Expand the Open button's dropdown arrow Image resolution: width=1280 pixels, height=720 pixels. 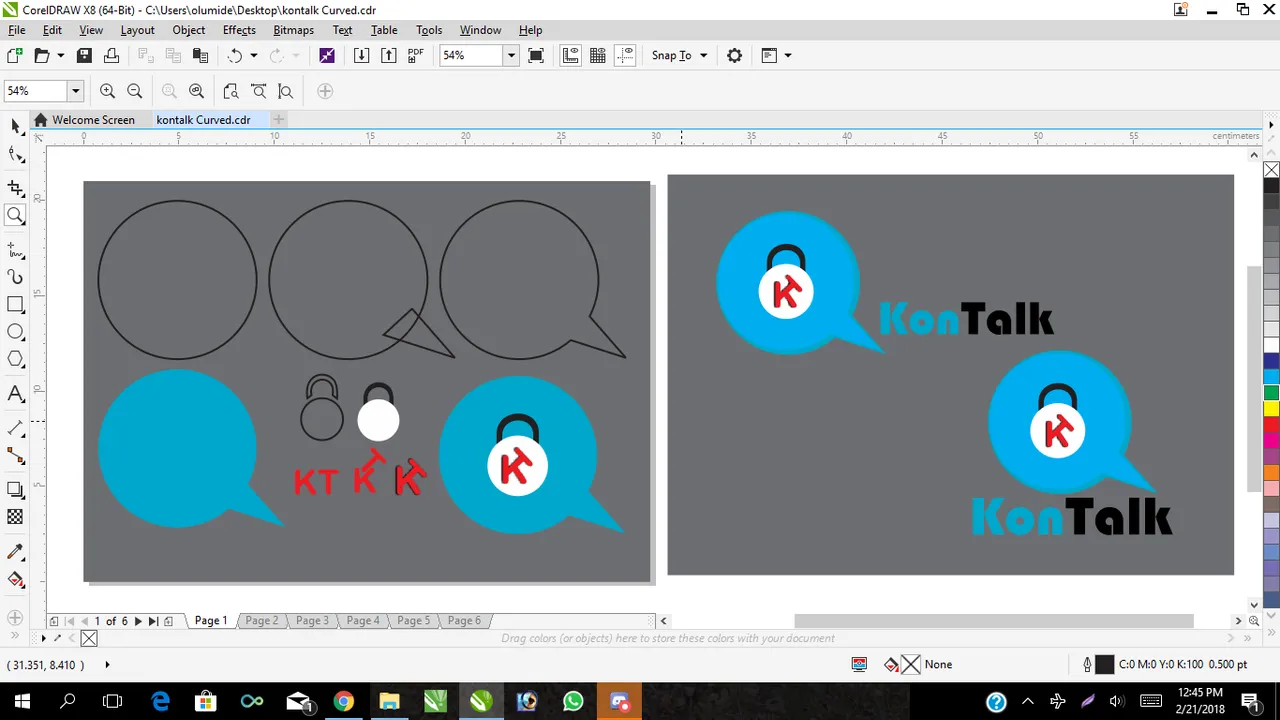(61, 56)
